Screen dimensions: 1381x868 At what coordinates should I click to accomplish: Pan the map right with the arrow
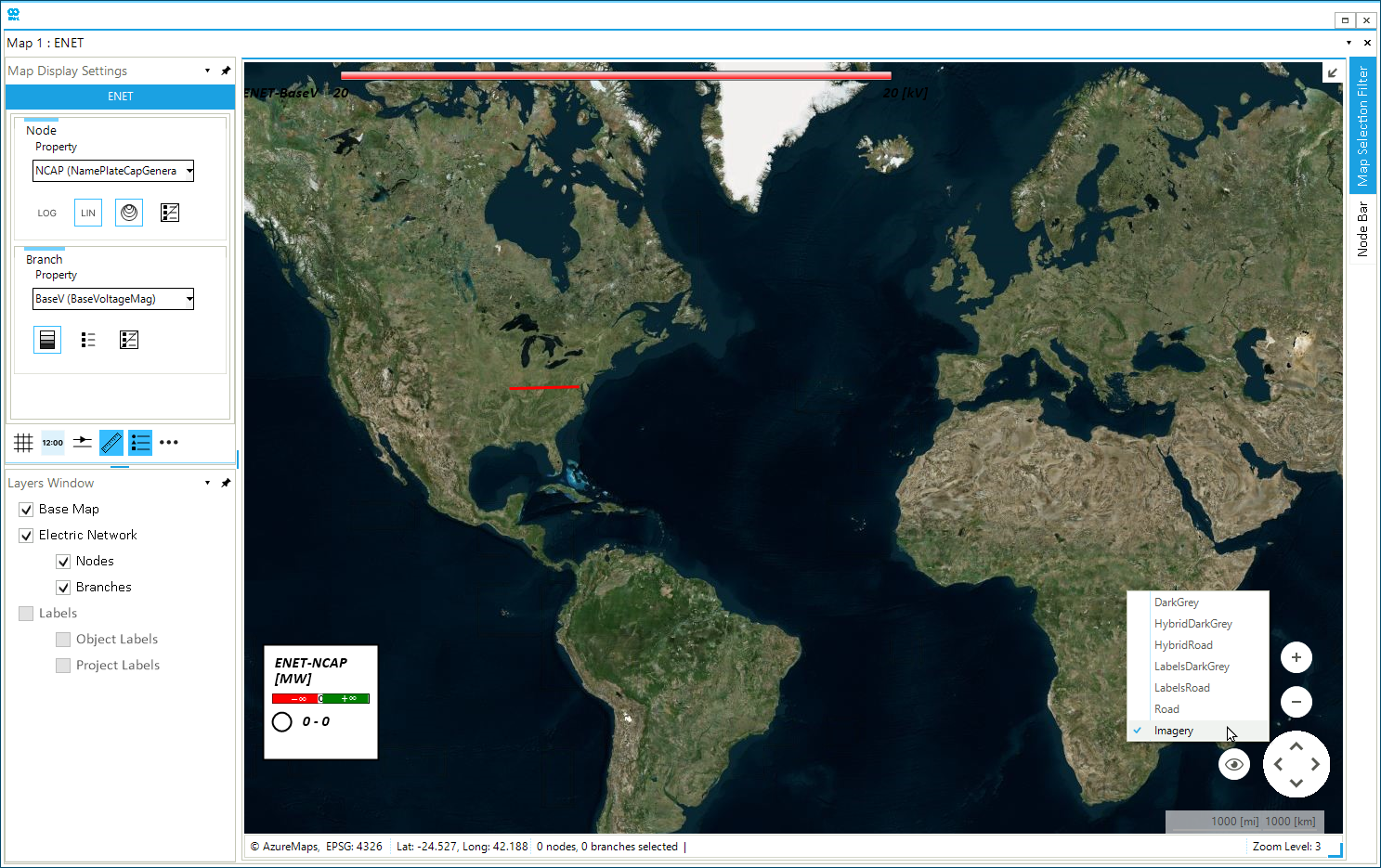1315,764
